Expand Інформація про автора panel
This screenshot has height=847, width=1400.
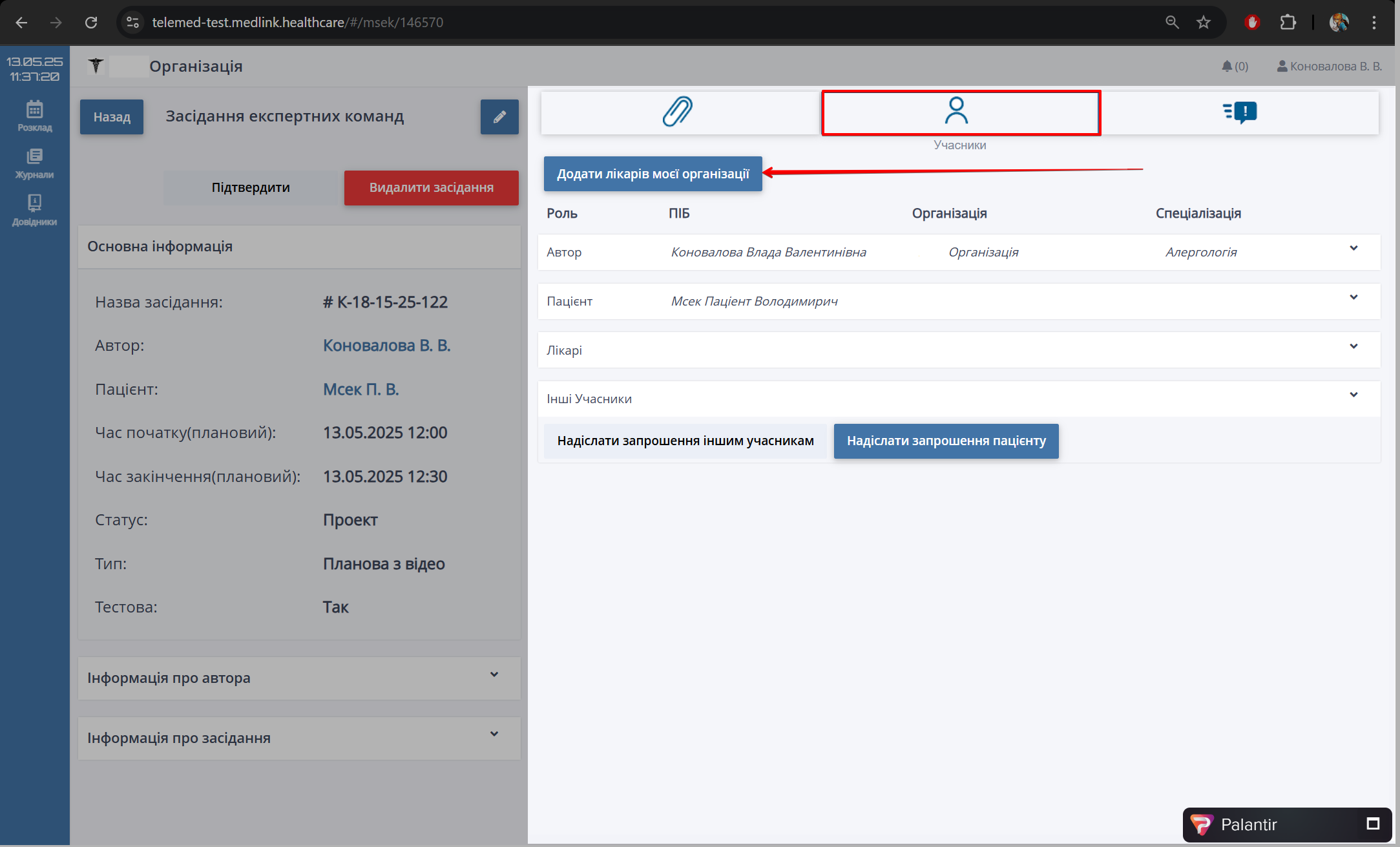[494, 675]
